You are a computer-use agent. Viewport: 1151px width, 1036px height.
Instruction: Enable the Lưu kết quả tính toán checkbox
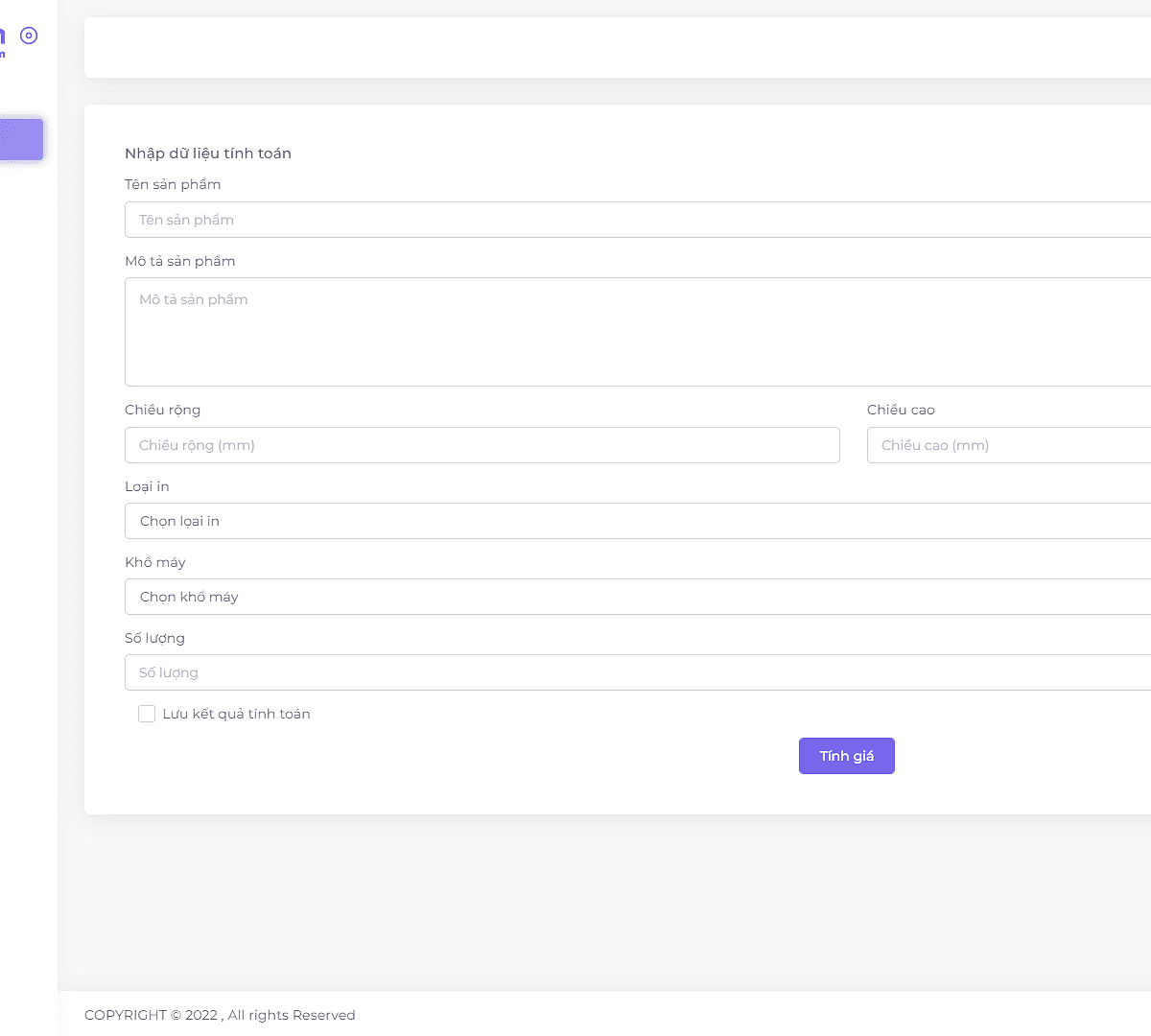(x=147, y=714)
